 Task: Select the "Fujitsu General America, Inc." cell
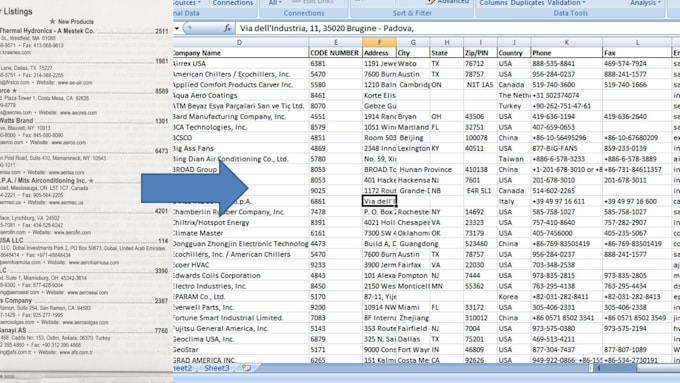point(241,328)
